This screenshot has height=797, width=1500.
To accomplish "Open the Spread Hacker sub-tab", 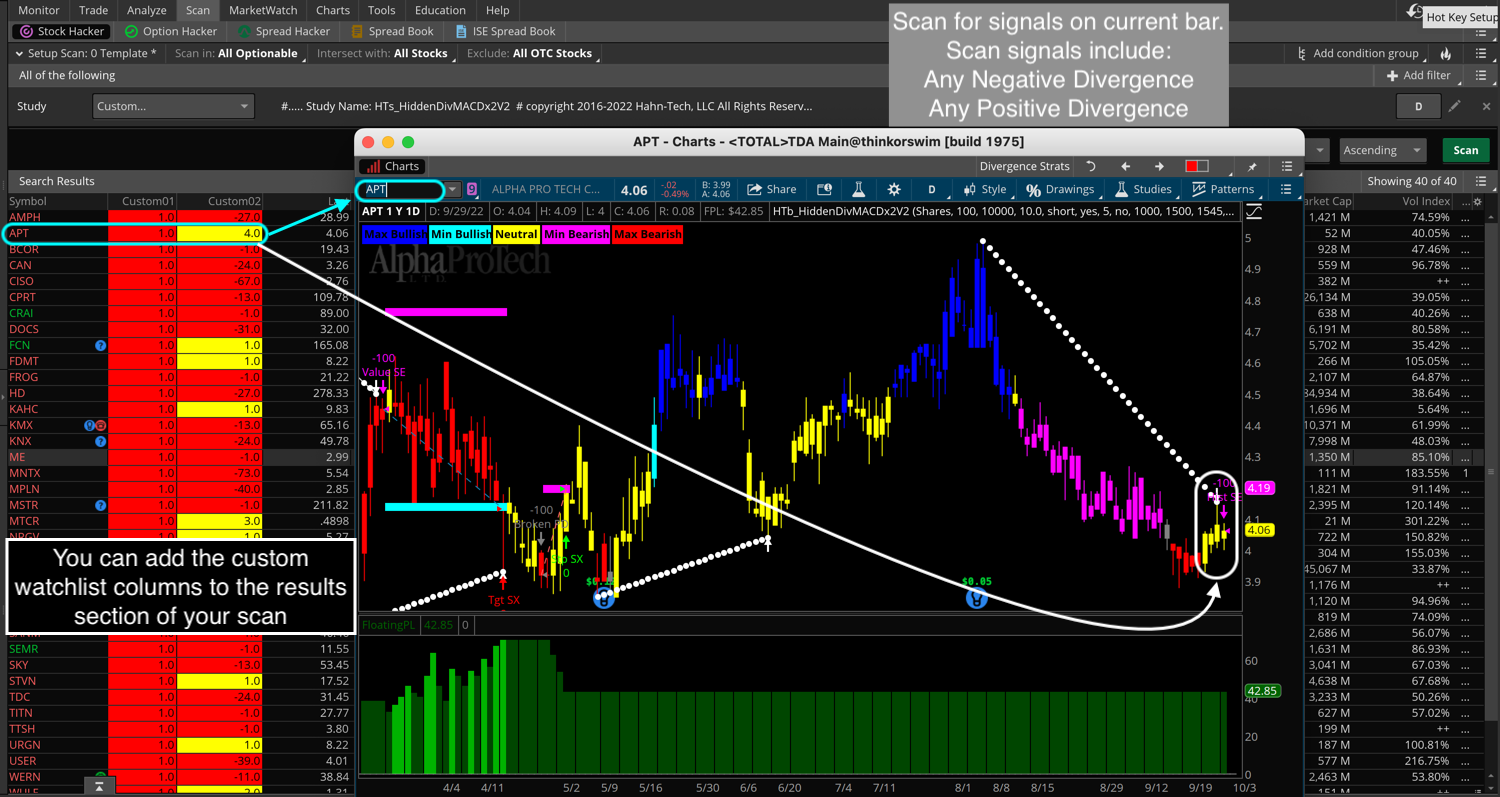I will (x=284, y=31).
